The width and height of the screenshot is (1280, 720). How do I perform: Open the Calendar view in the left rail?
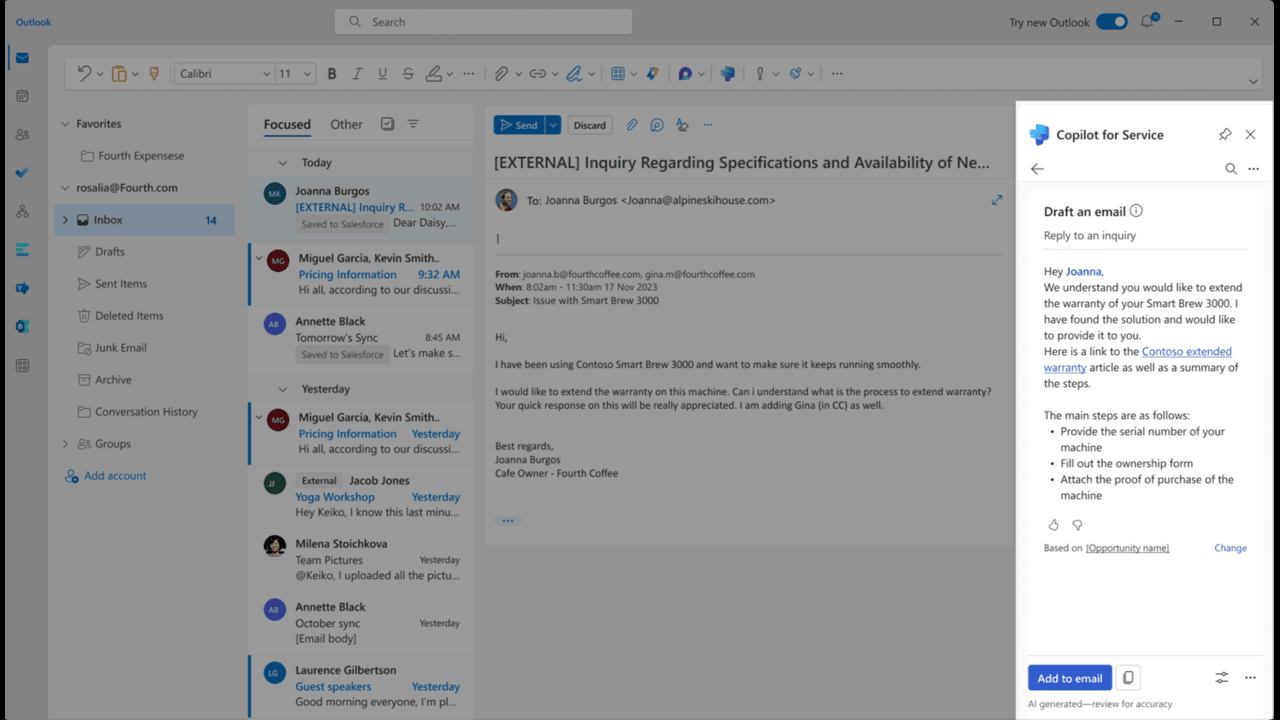click(22, 96)
